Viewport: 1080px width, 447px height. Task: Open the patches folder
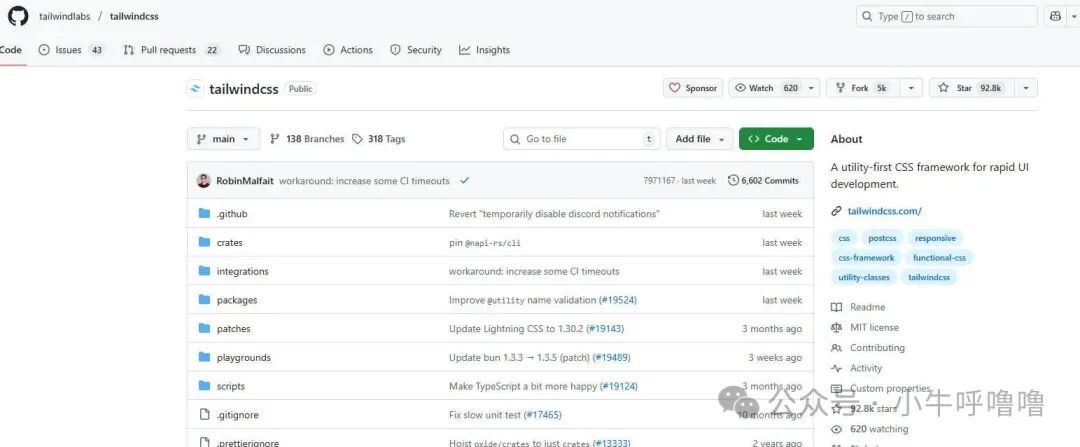coord(233,329)
